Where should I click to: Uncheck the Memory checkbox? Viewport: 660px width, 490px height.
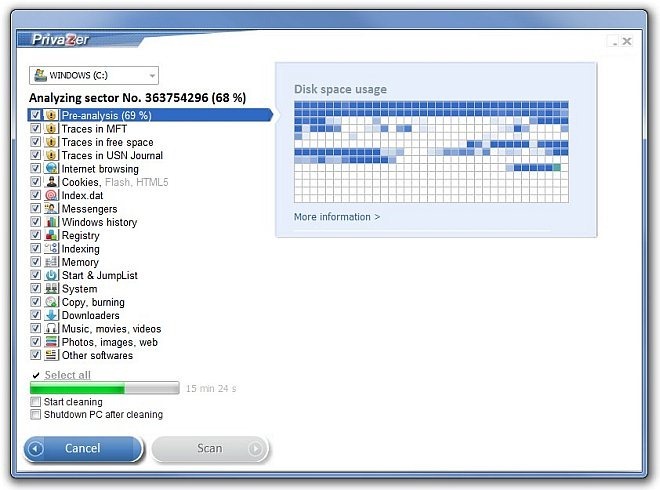pos(35,261)
